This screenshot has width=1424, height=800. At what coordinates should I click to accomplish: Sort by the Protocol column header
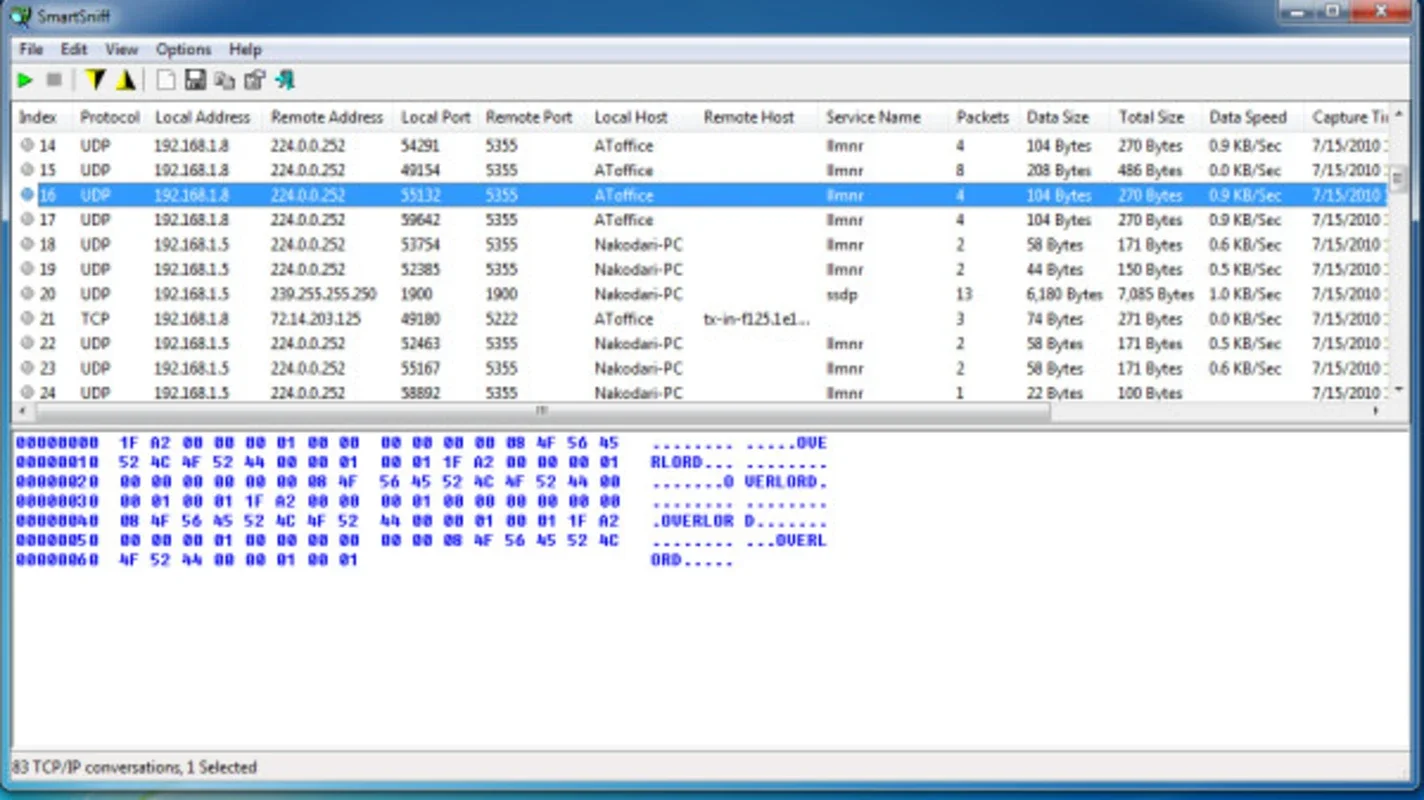click(x=110, y=117)
